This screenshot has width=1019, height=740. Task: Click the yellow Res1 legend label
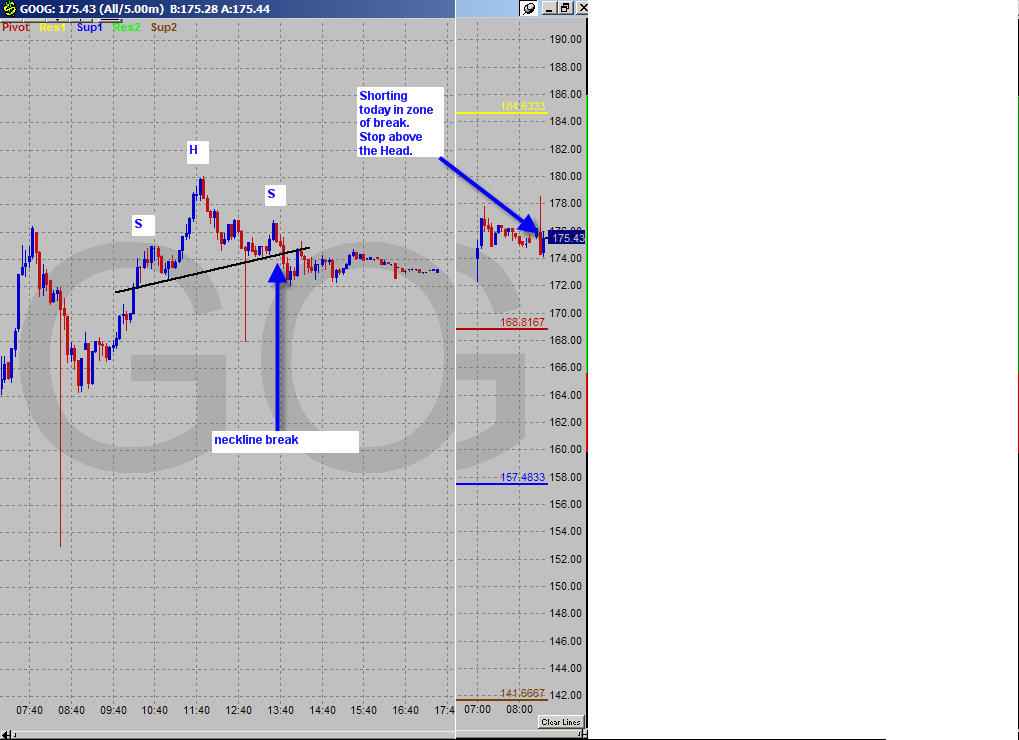(x=53, y=27)
